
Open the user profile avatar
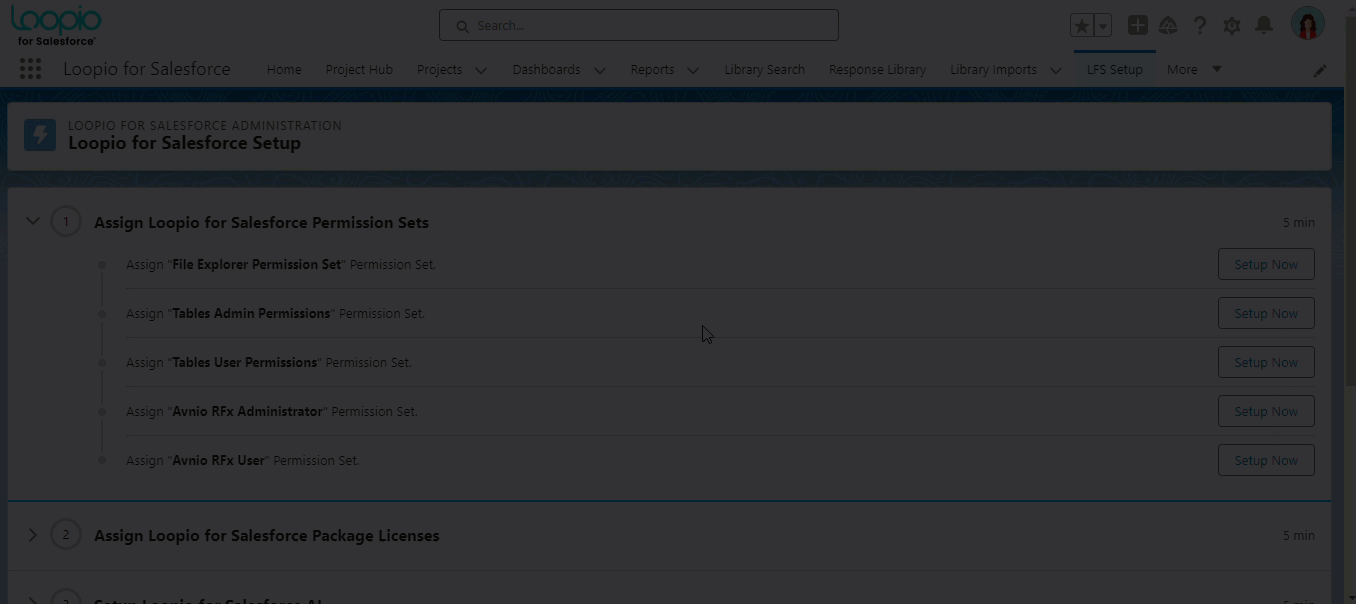point(1308,24)
